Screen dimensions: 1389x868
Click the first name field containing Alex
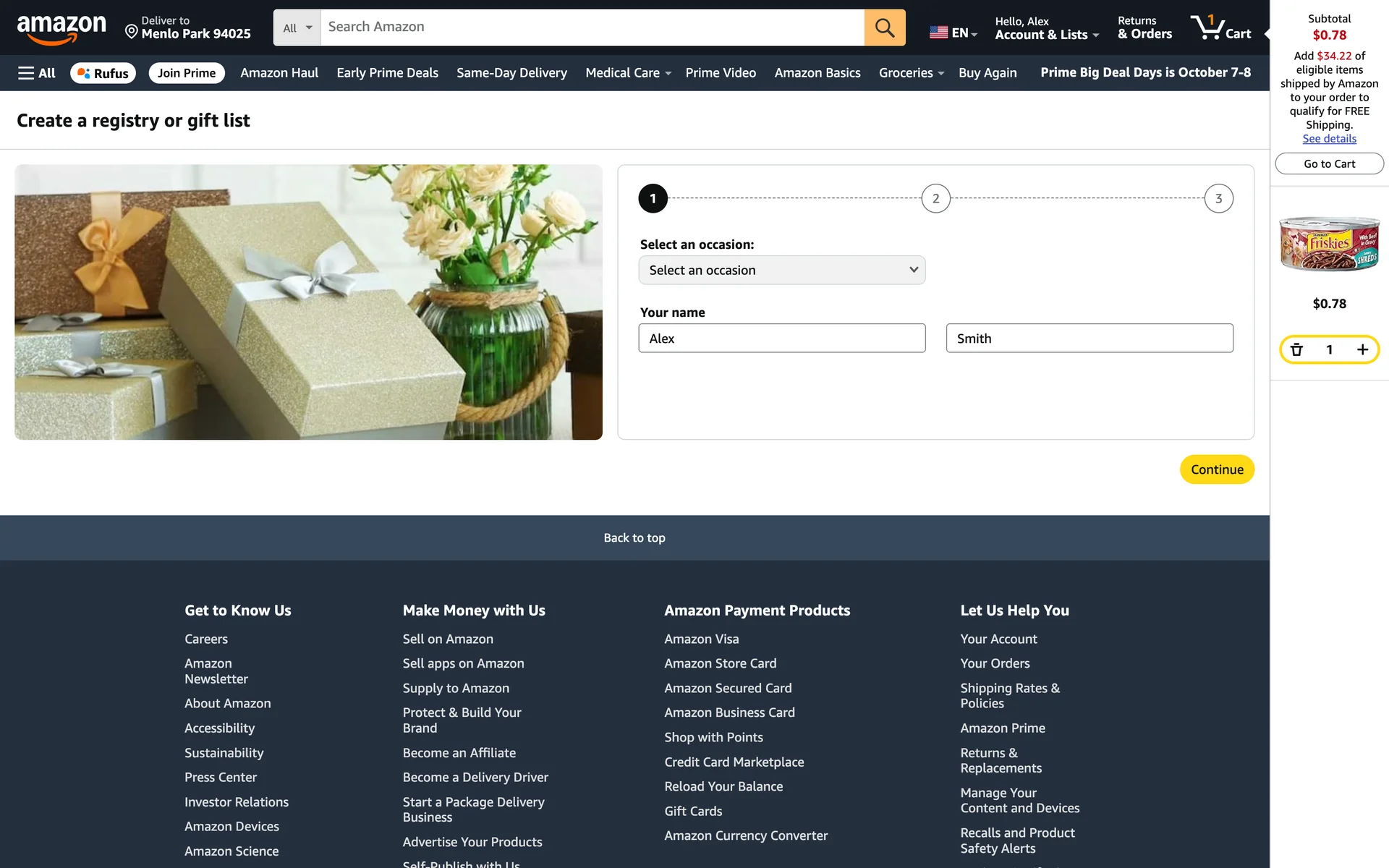(x=781, y=339)
